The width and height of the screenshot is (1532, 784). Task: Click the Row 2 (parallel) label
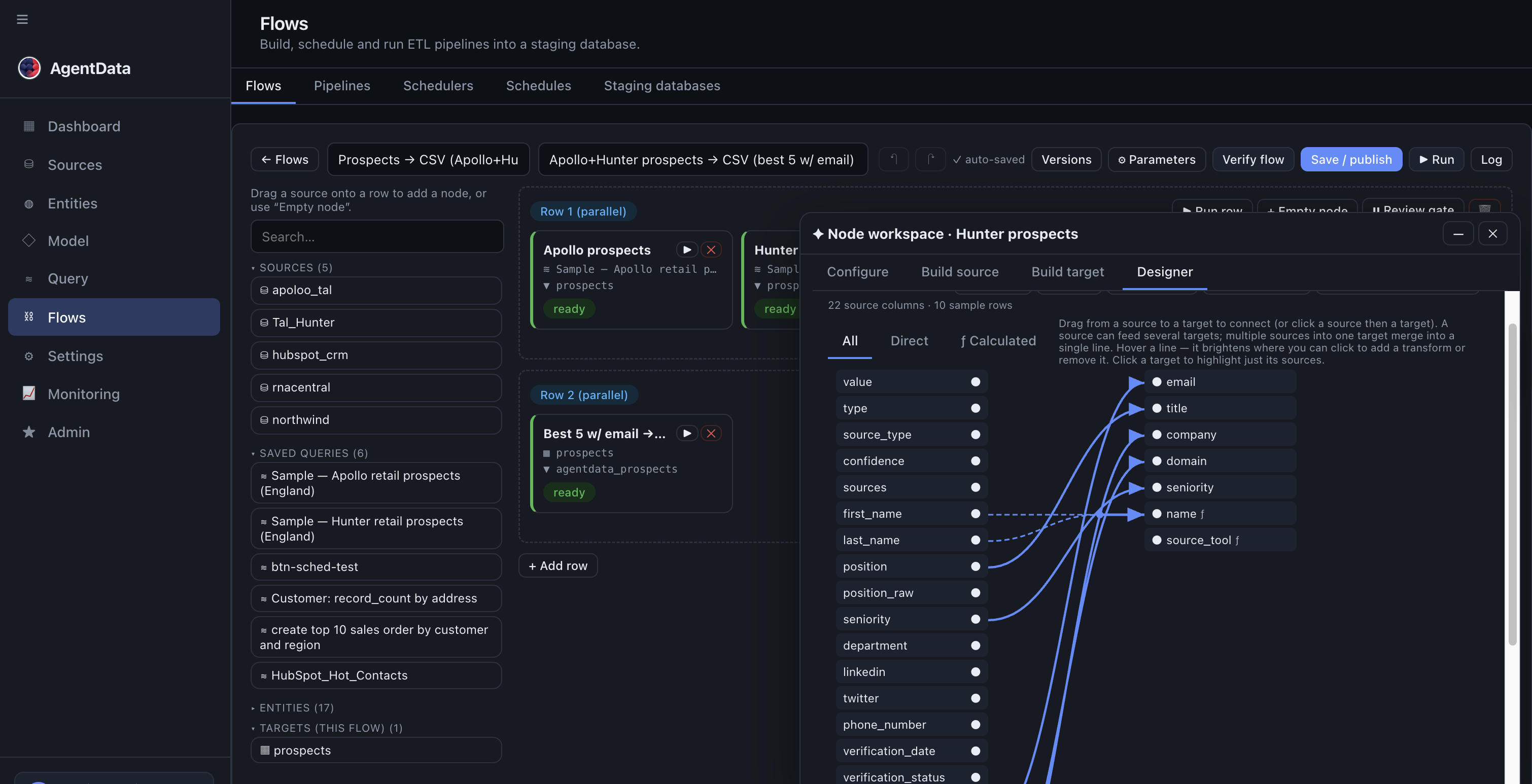tap(583, 395)
